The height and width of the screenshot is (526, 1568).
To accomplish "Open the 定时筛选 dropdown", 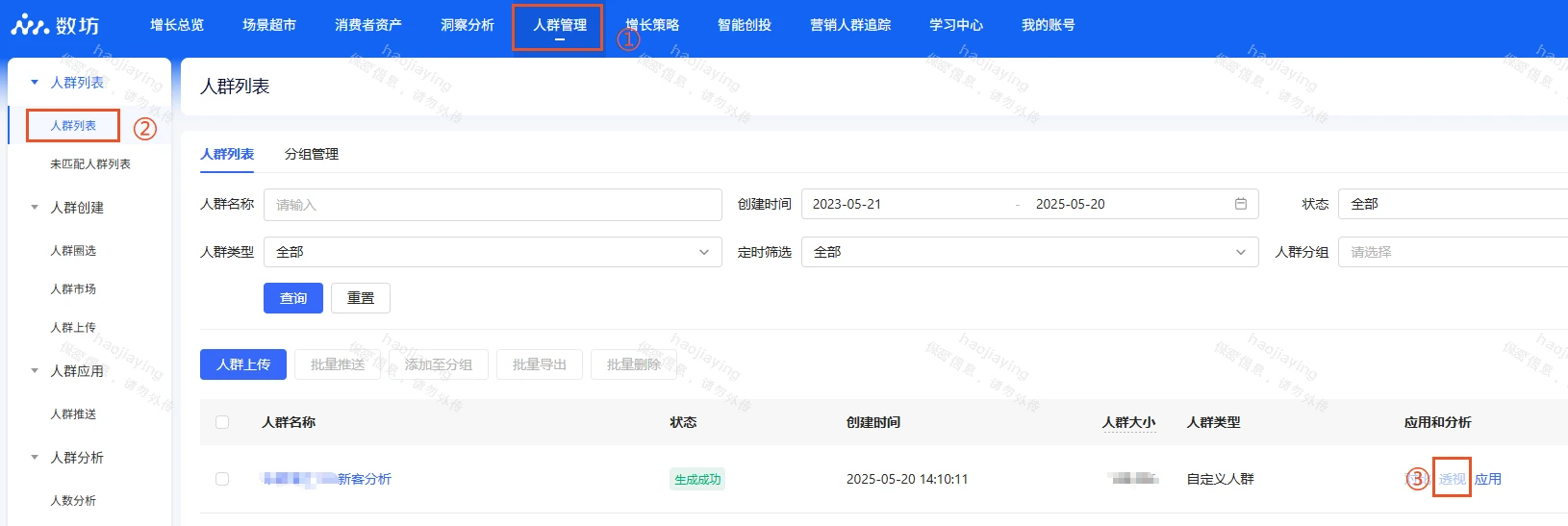I will (1029, 252).
